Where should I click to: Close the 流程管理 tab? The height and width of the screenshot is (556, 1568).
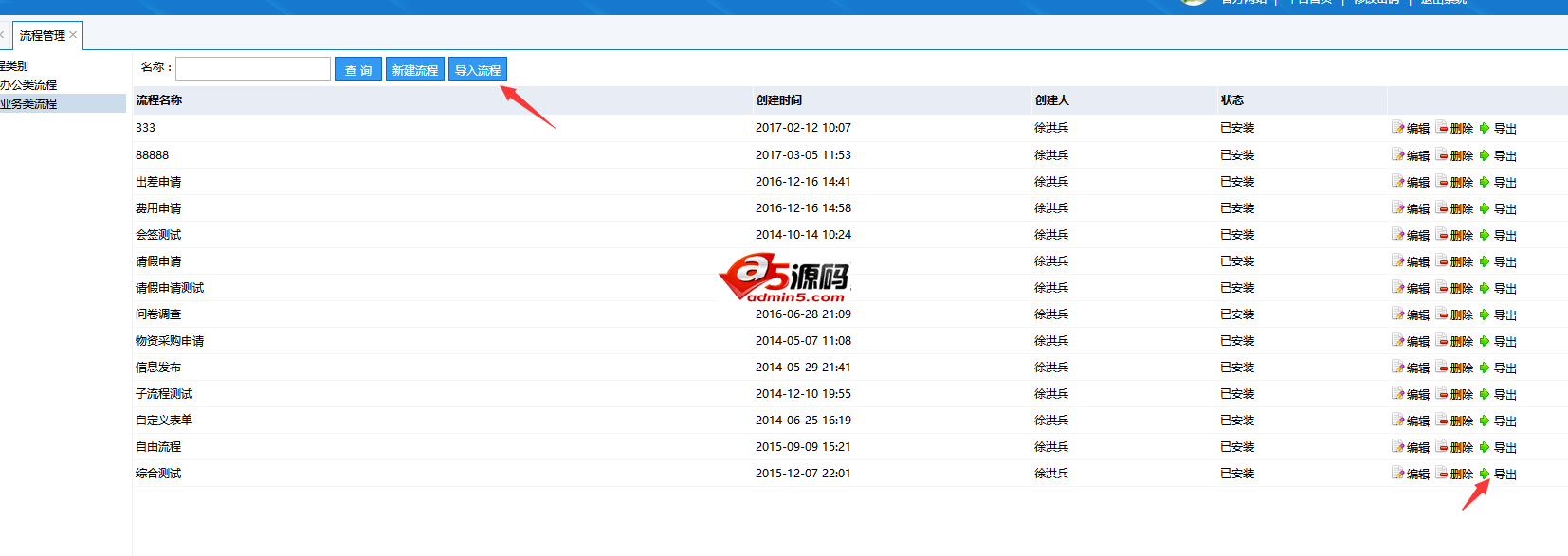click(x=73, y=35)
